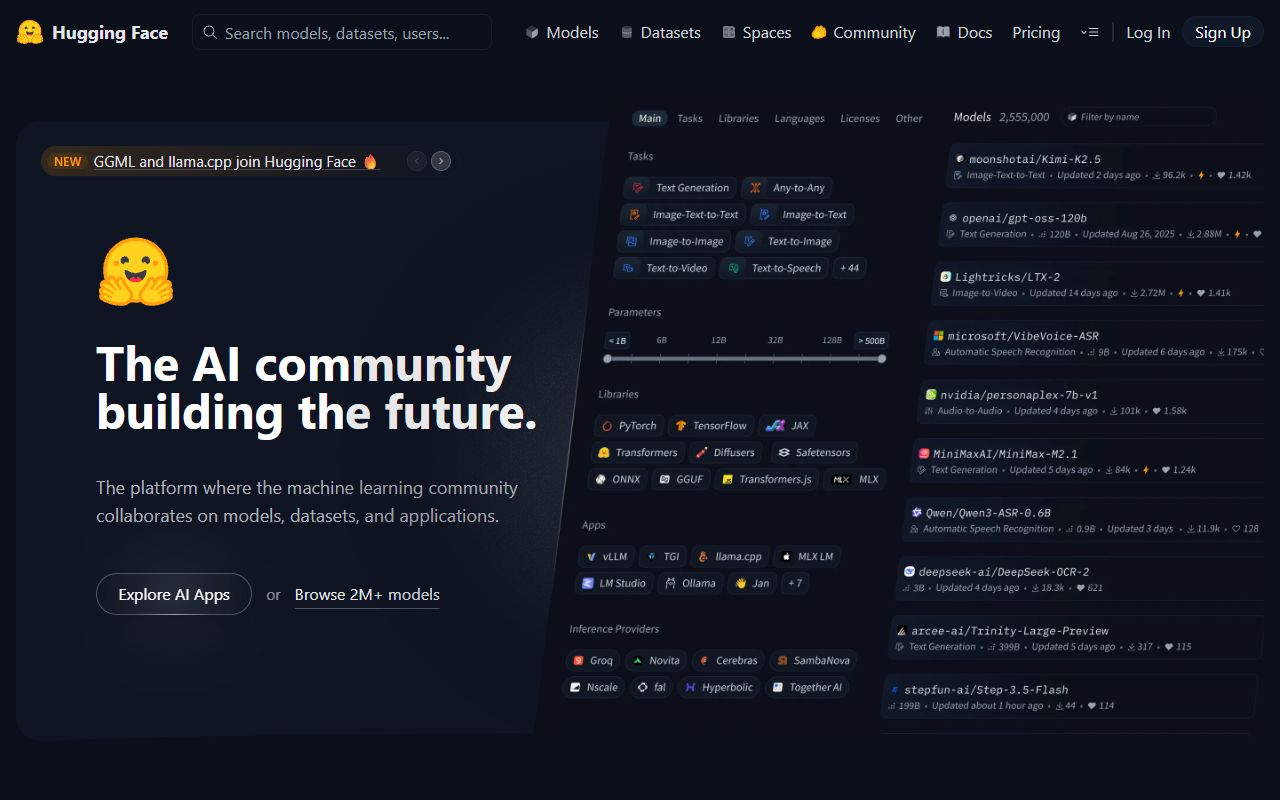Switch to the Libraries filter tab

click(x=738, y=118)
